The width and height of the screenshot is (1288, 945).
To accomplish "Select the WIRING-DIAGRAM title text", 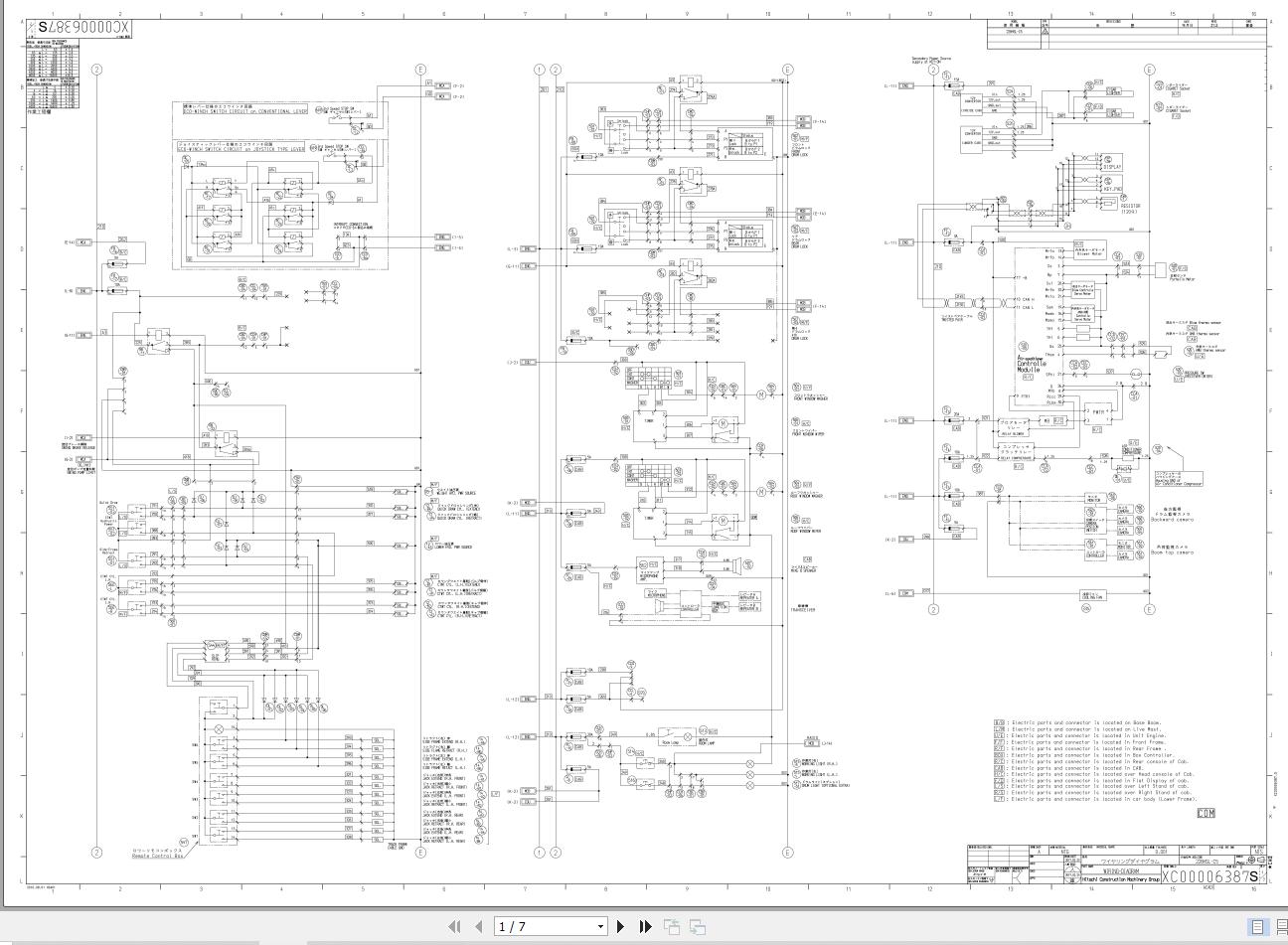I will tap(1121, 871).
